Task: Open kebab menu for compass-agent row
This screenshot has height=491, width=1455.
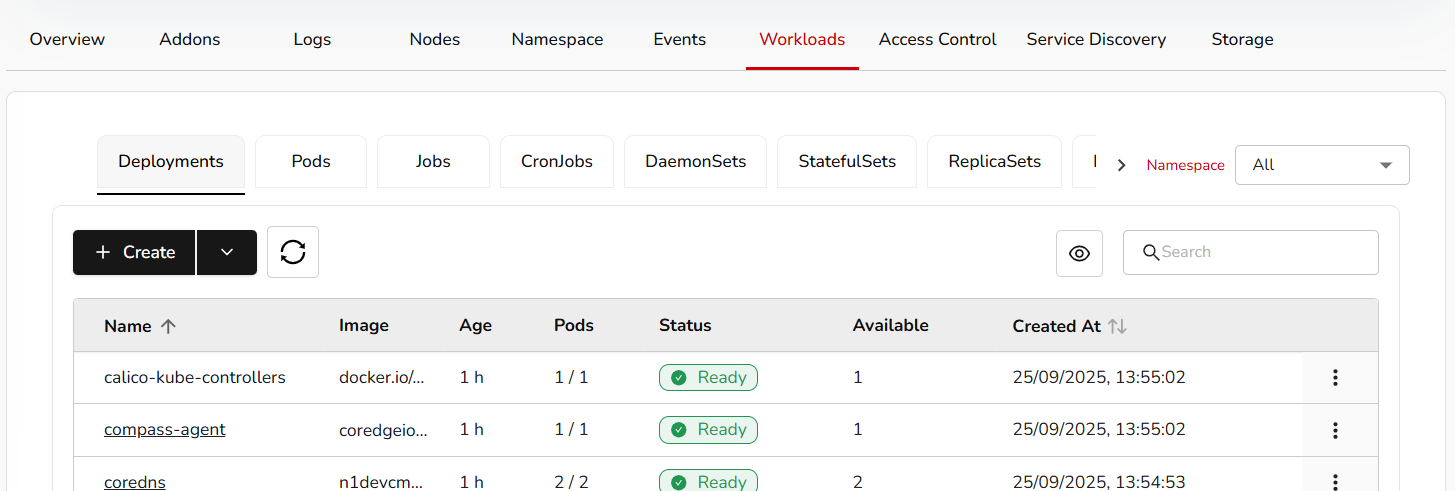Action: click(1334, 430)
